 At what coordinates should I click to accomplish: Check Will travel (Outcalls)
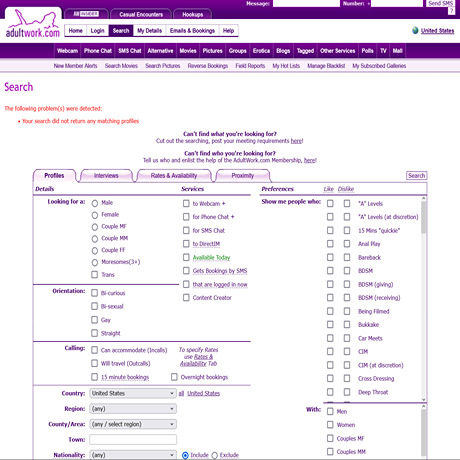pos(95,363)
